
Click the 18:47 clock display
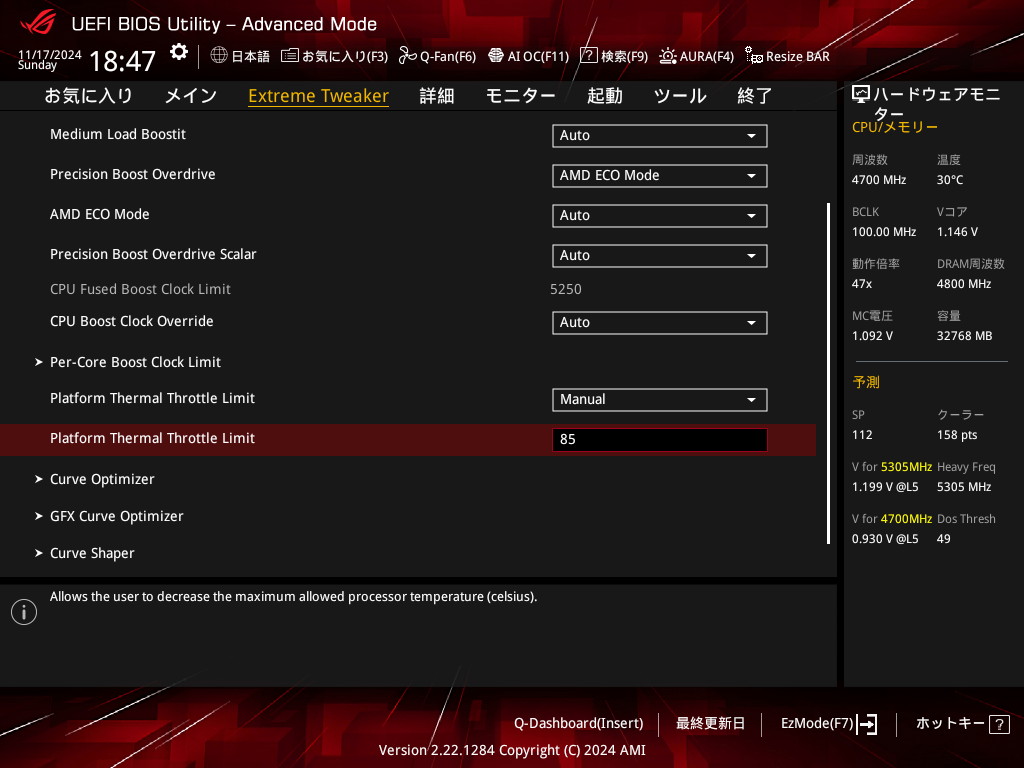coord(122,61)
